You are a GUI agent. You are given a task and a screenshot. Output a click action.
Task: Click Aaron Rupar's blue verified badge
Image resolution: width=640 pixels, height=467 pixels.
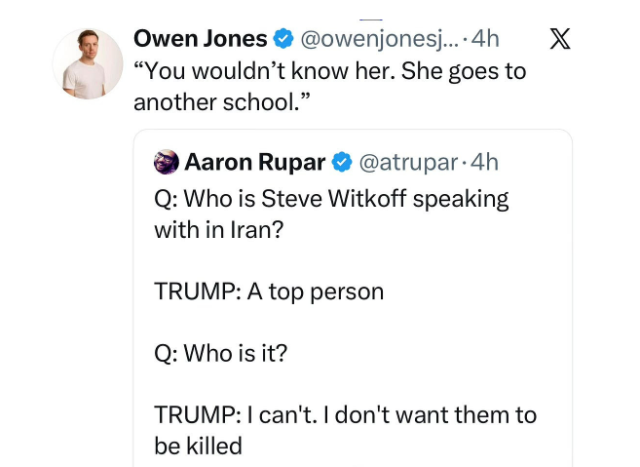pos(342,162)
